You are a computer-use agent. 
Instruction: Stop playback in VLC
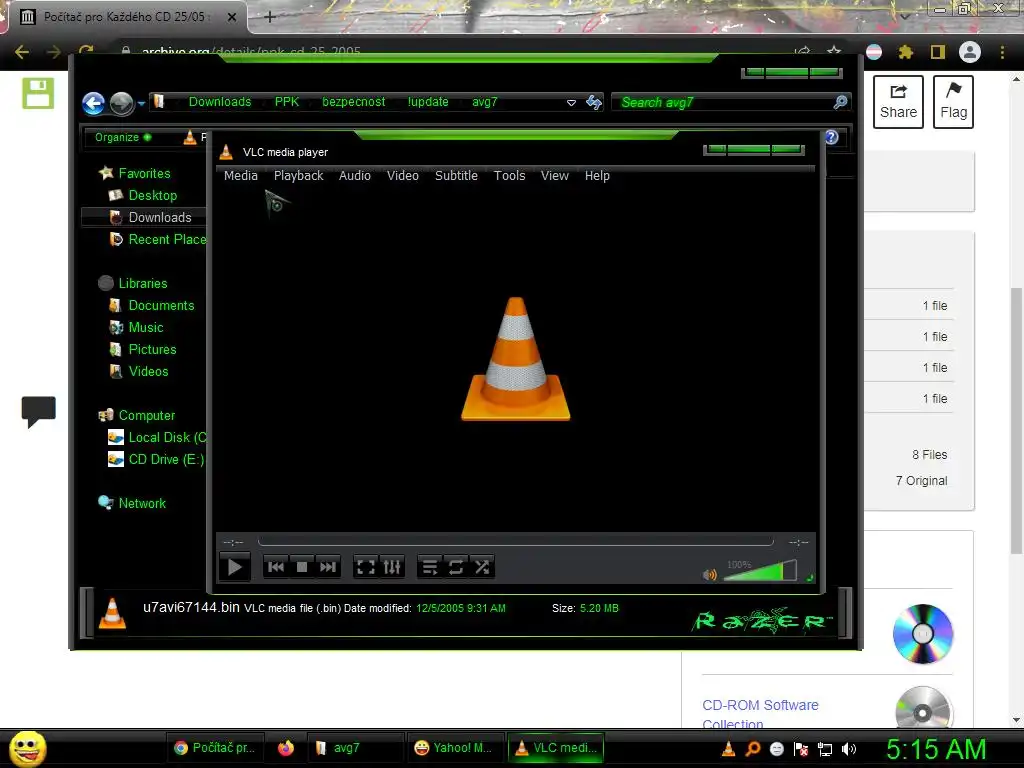[302, 567]
